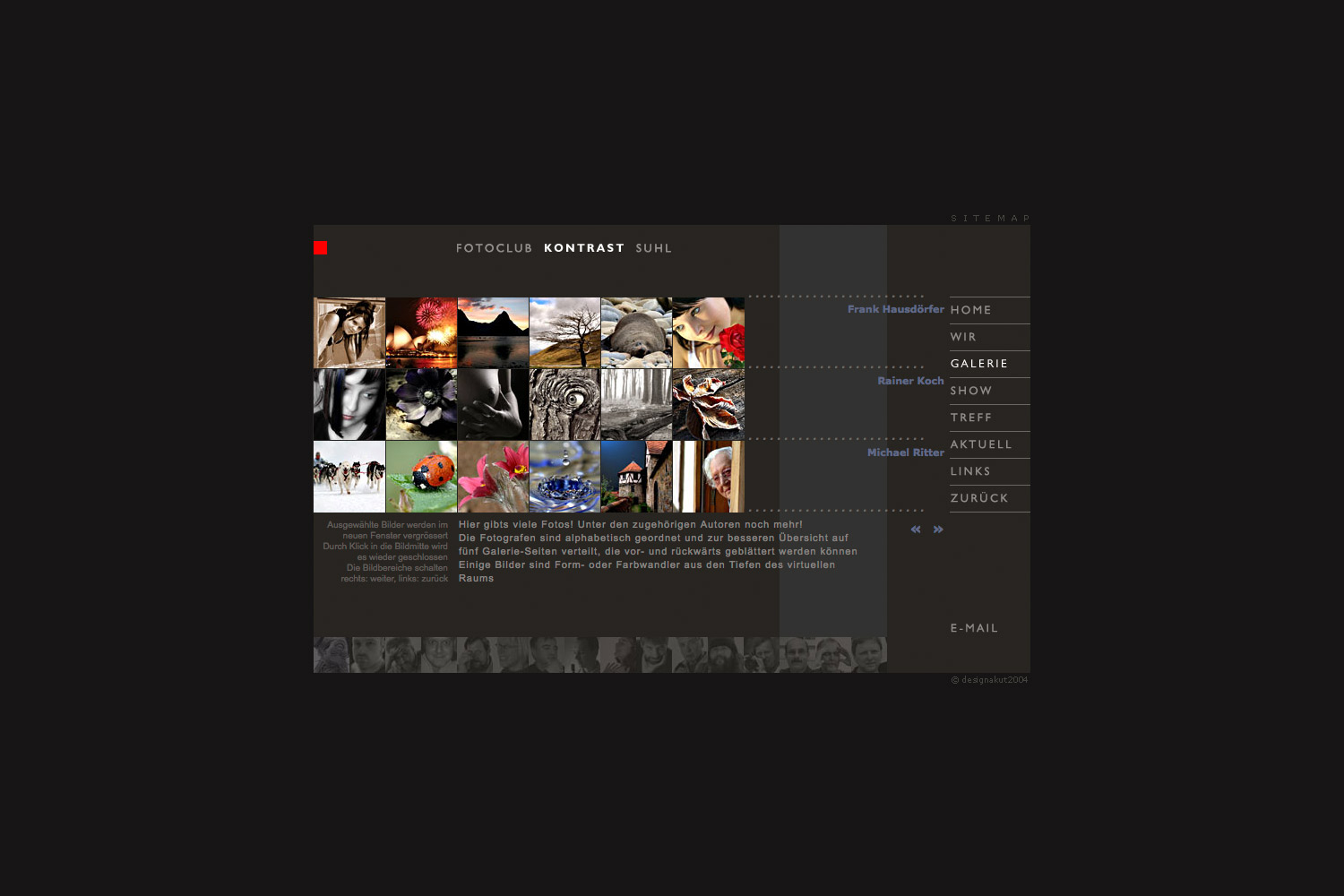The height and width of the screenshot is (896, 1344).
Task: Open the ladybug photo thumbnail
Action: click(421, 475)
